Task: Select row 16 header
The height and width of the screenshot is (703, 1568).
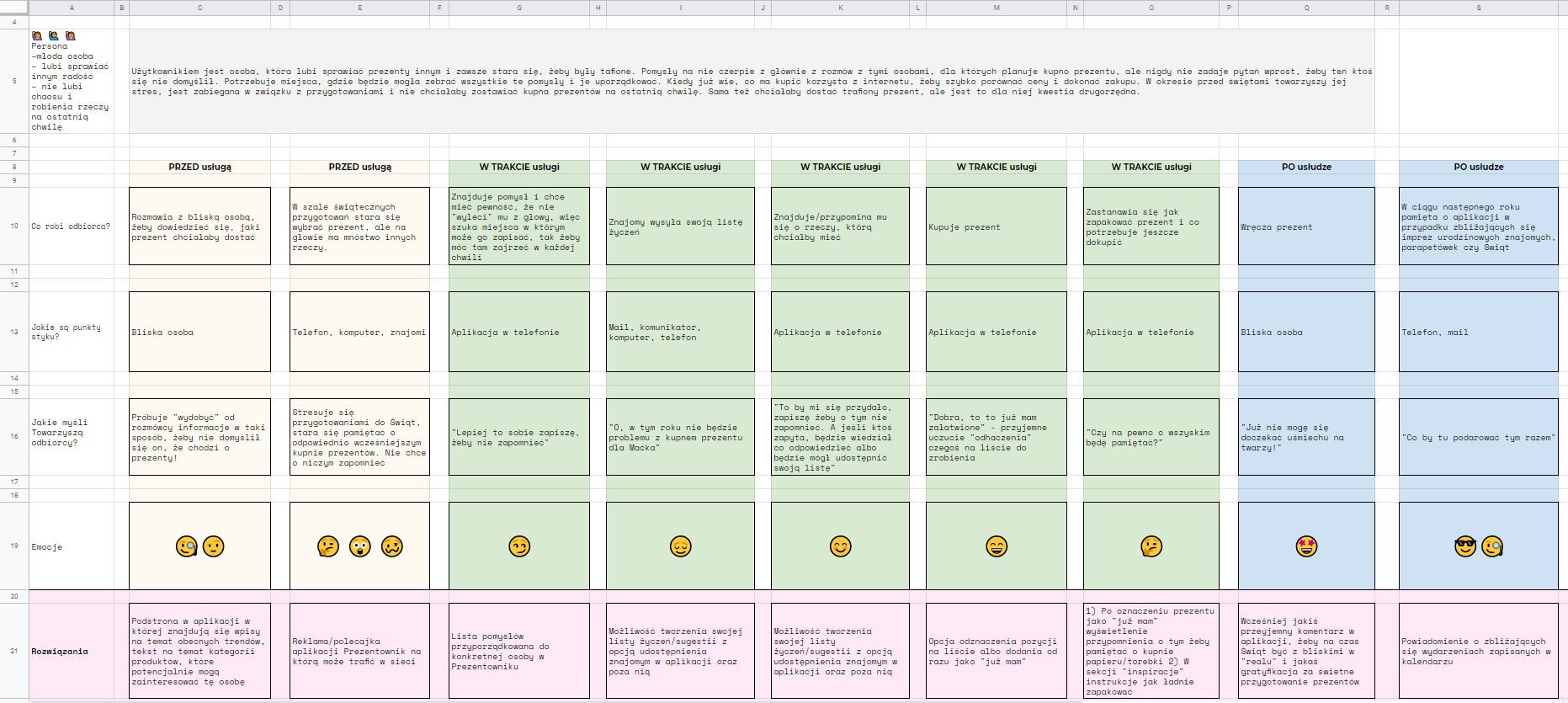Action: [14, 437]
